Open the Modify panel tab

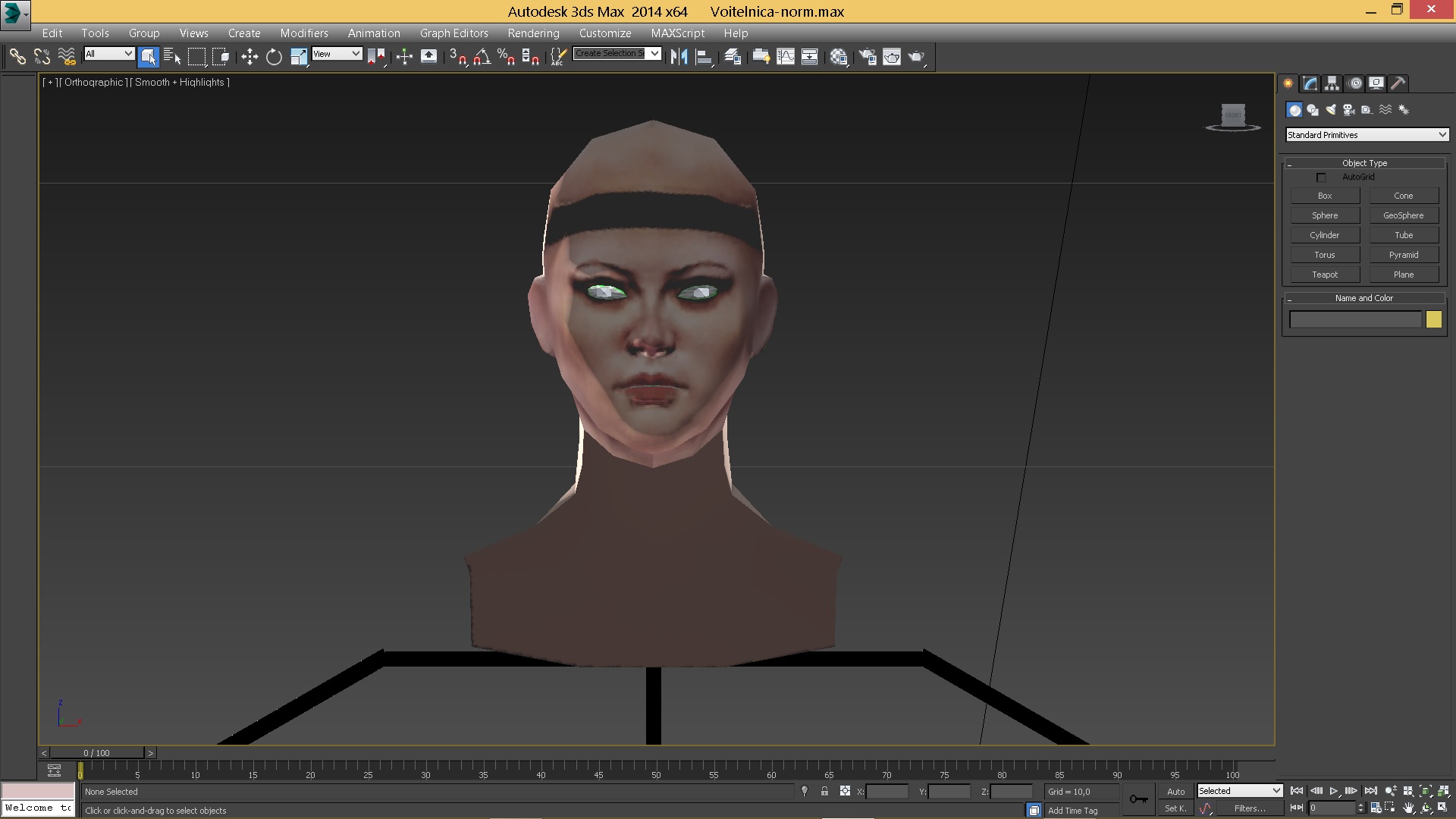[x=1310, y=83]
